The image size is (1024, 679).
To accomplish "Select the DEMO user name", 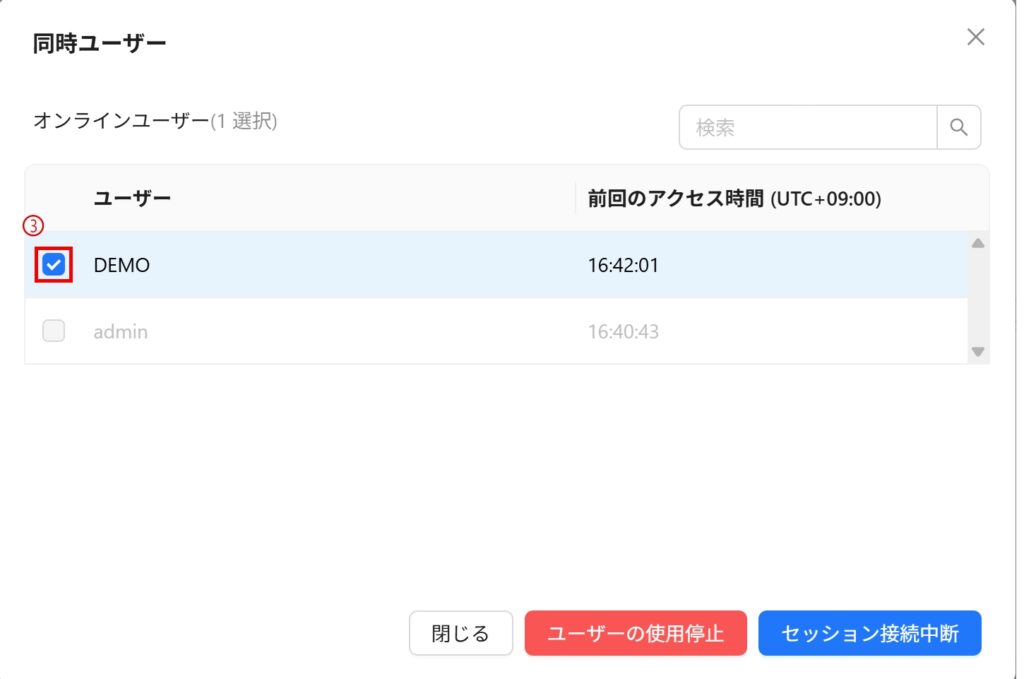I will pyautogui.click(x=121, y=265).
